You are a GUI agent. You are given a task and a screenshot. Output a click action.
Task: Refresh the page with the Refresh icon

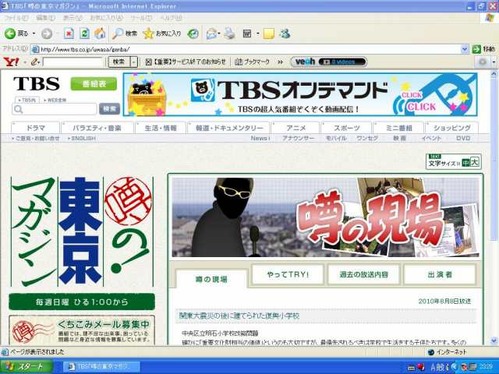tap(85, 33)
